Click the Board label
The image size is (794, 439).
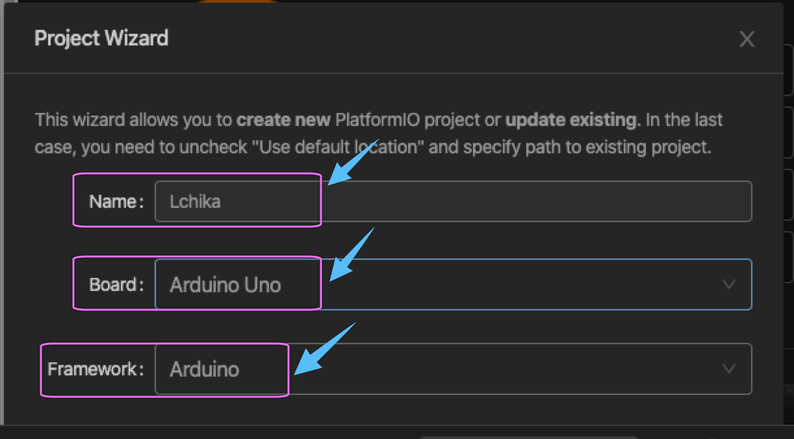click(116, 284)
